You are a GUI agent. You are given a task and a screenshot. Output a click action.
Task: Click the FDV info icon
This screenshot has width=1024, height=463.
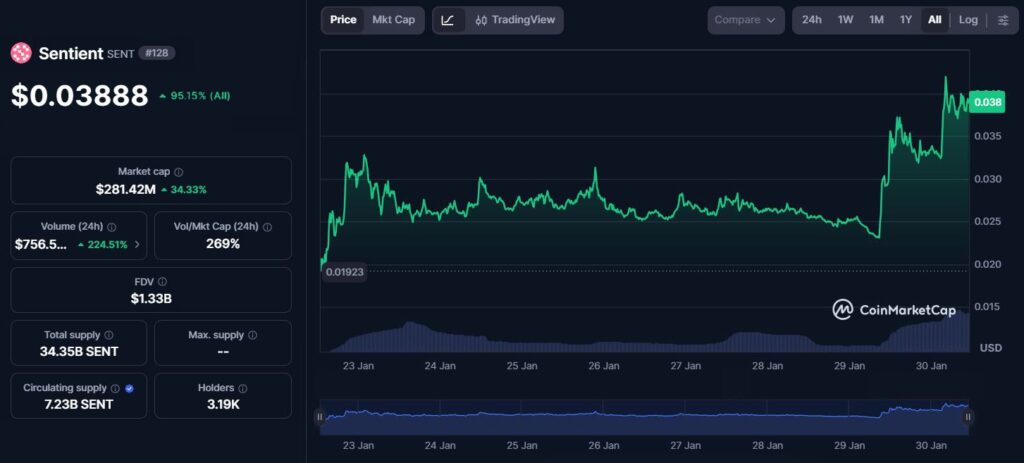point(163,282)
